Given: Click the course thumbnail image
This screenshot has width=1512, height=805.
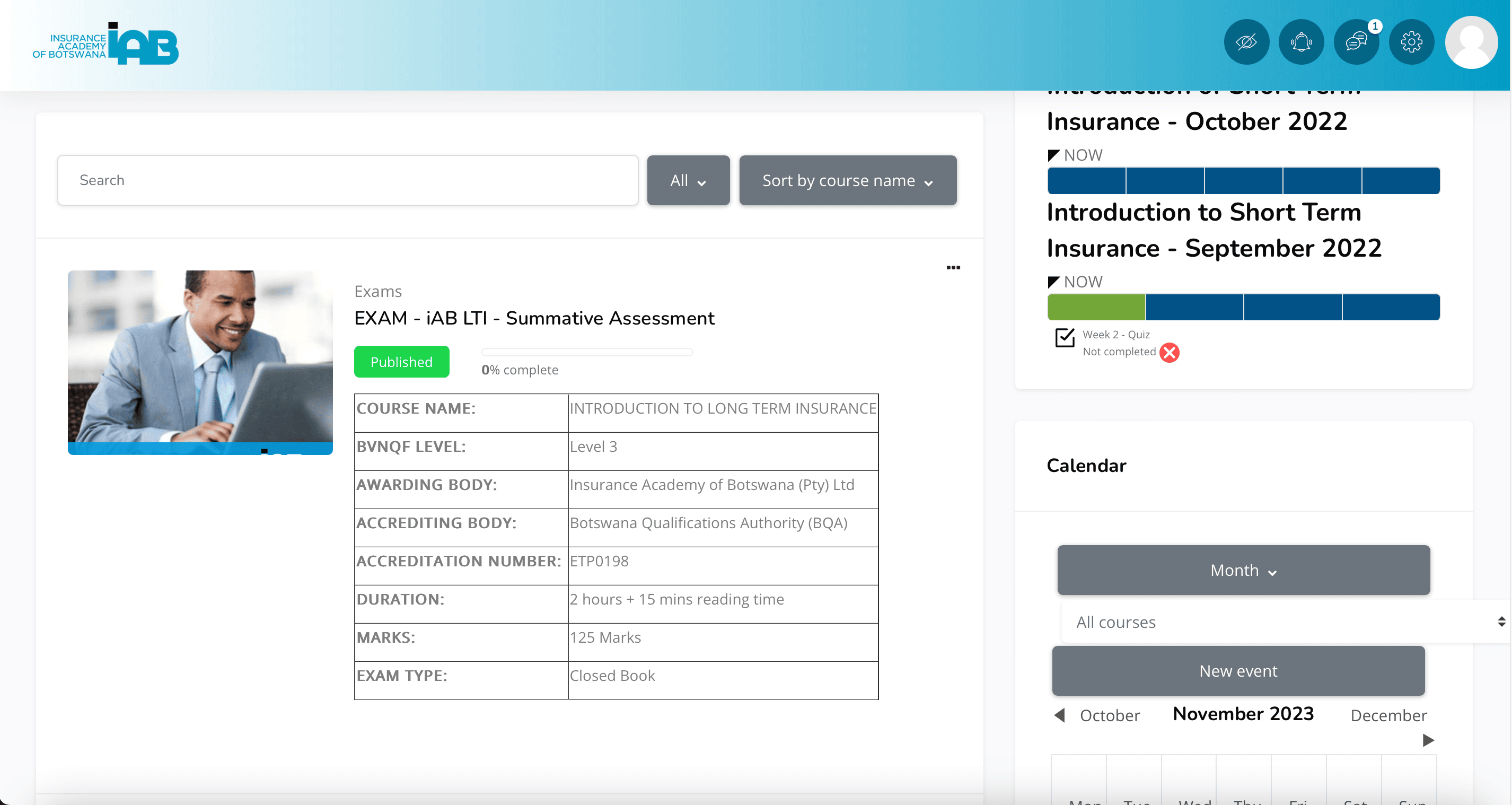Looking at the screenshot, I should (x=200, y=362).
